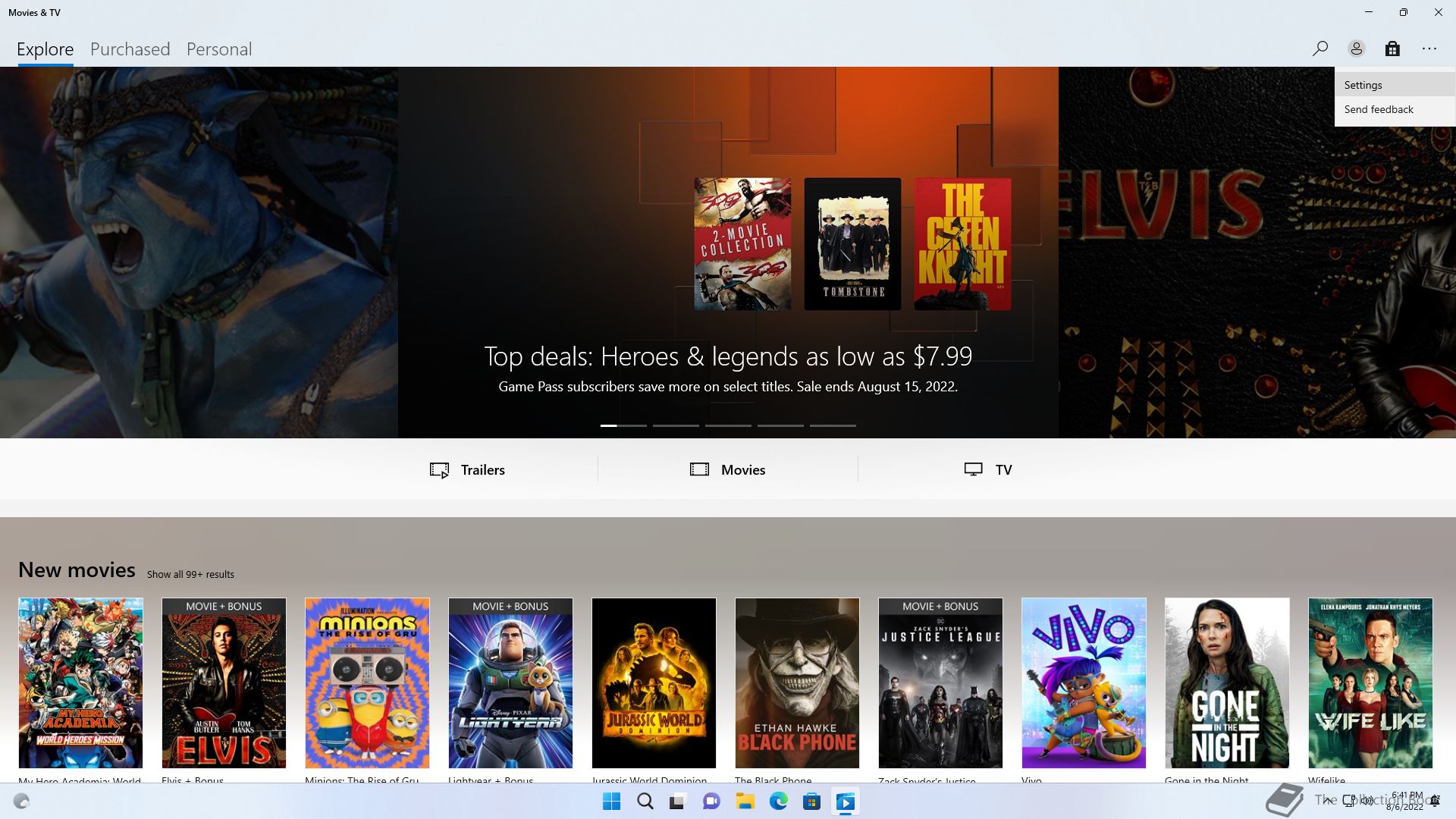Click Show all 99+ results link
Image resolution: width=1456 pixels, height=819 pixels.
[x=190, y=574]
